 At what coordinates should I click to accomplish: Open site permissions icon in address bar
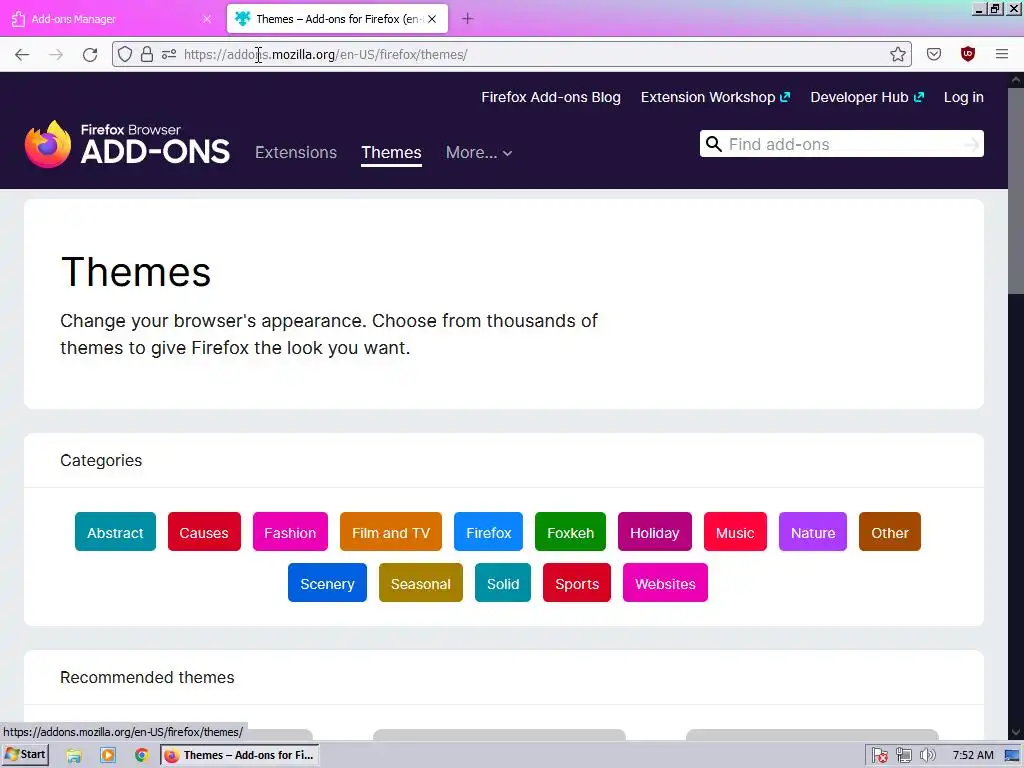tap(169, 54)
